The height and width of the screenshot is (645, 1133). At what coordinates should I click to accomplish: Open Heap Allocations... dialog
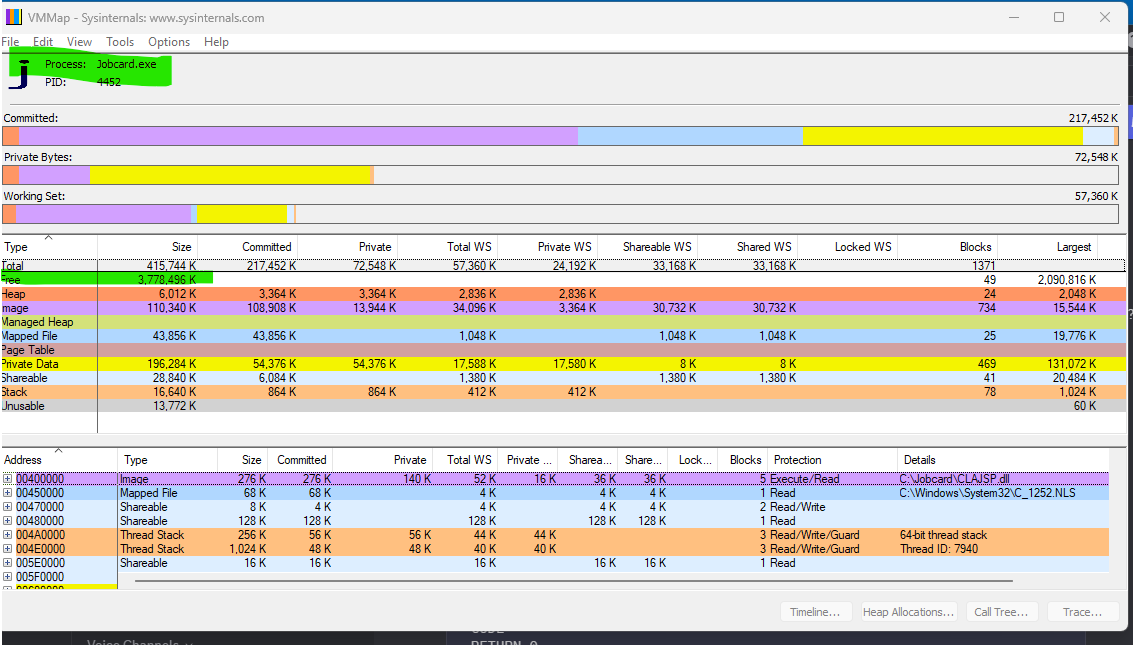[909, 612]
